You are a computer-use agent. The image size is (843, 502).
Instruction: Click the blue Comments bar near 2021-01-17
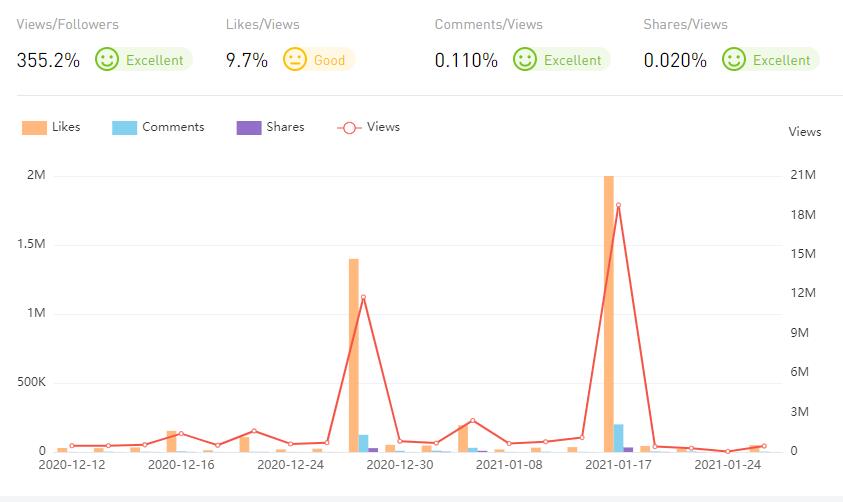click(x=618, y=438)
